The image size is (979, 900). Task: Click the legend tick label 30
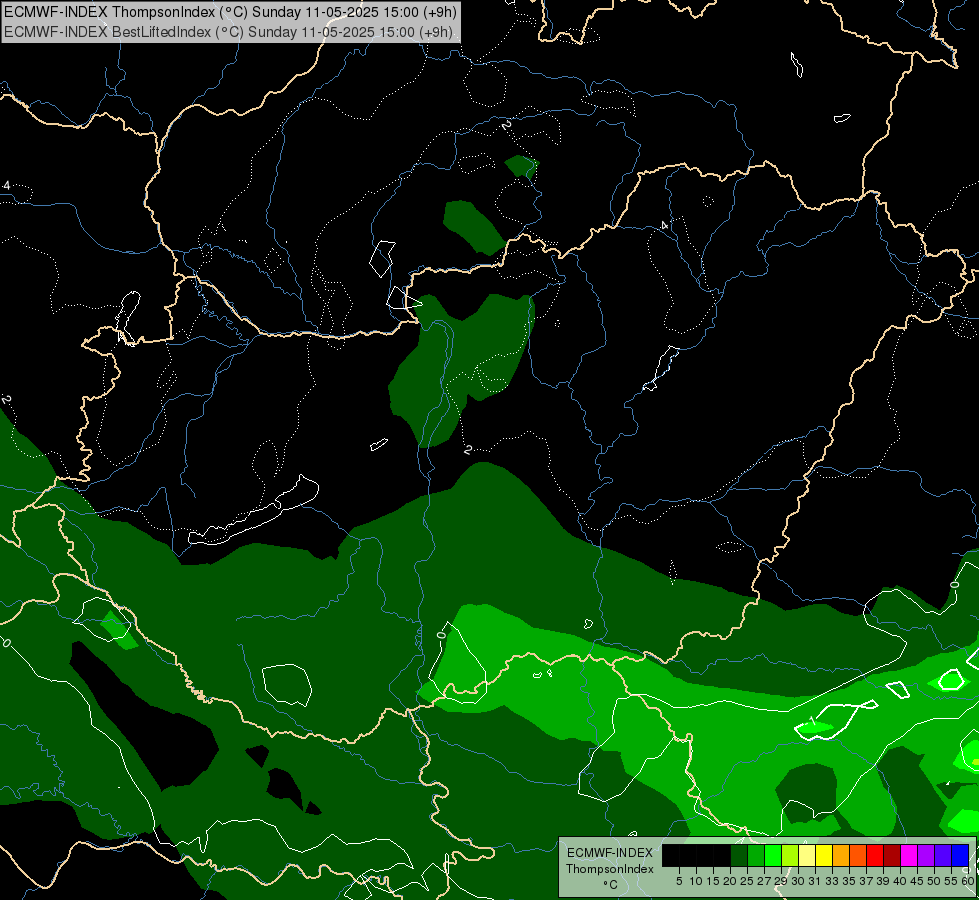click(x=798, y=881)
